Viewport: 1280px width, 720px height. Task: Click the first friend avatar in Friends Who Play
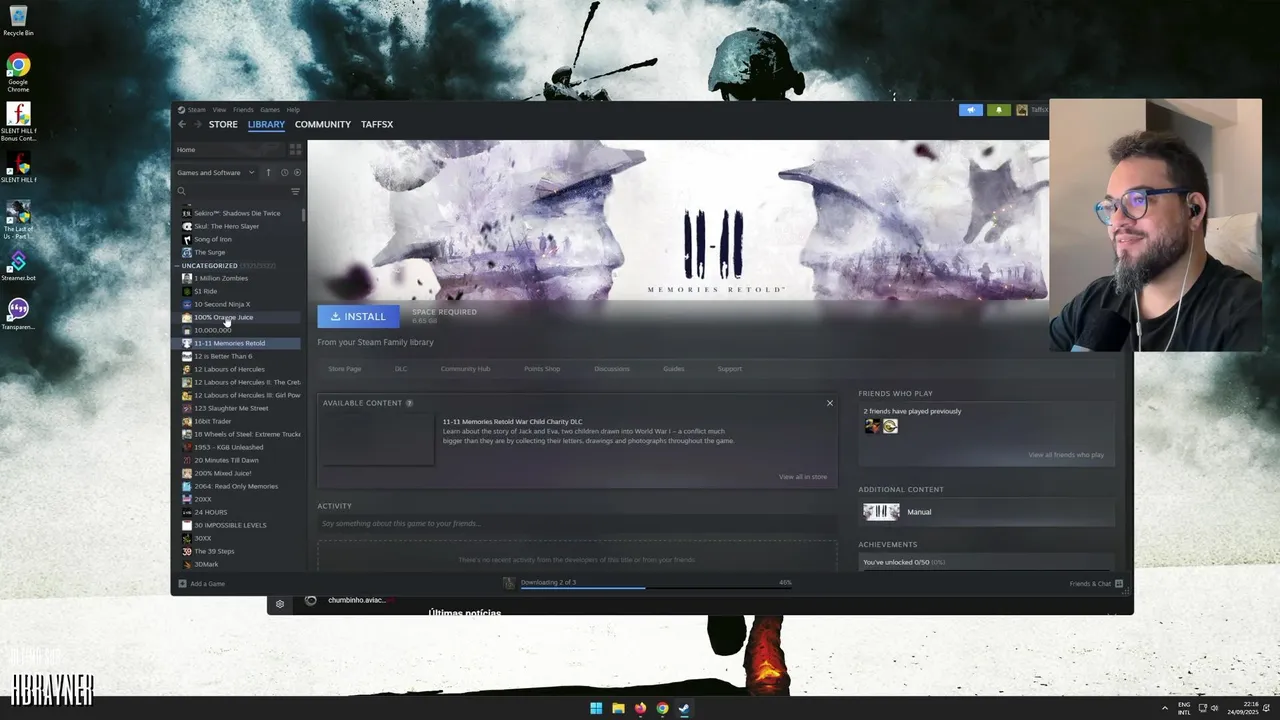[872, 426]
